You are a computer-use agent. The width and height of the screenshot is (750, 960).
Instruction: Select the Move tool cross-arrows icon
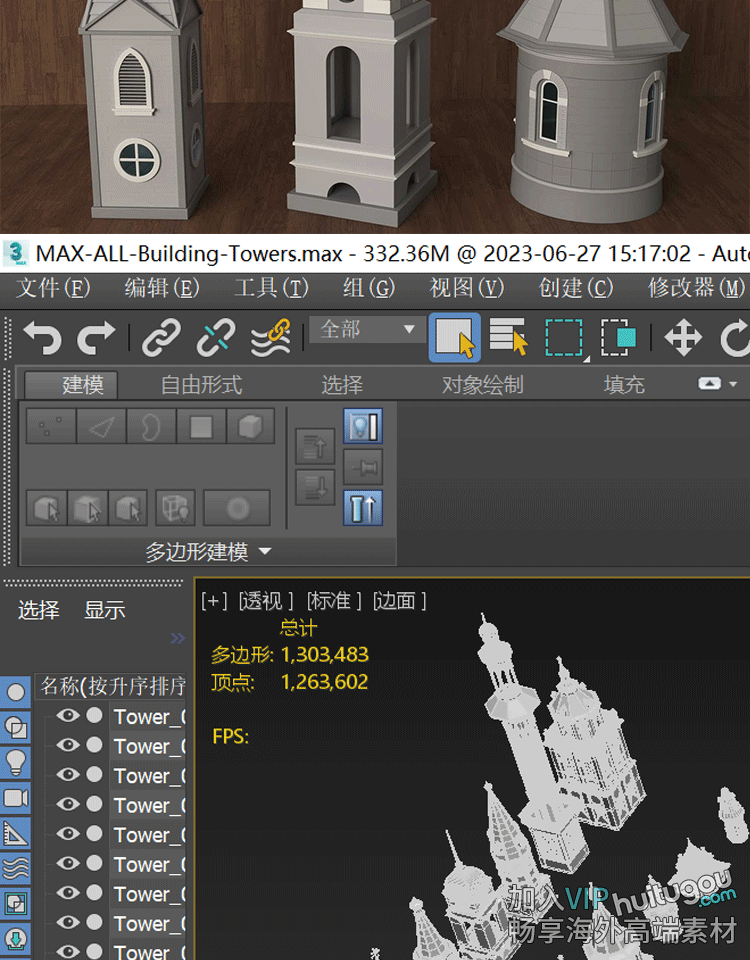(x=683, y=338)
